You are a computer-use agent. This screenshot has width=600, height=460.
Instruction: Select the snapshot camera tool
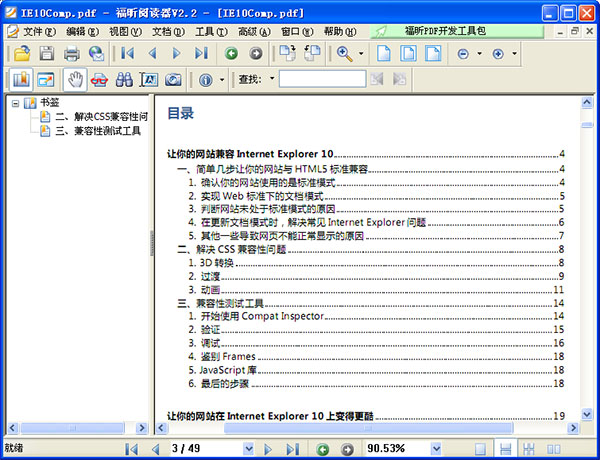[173, 80]
